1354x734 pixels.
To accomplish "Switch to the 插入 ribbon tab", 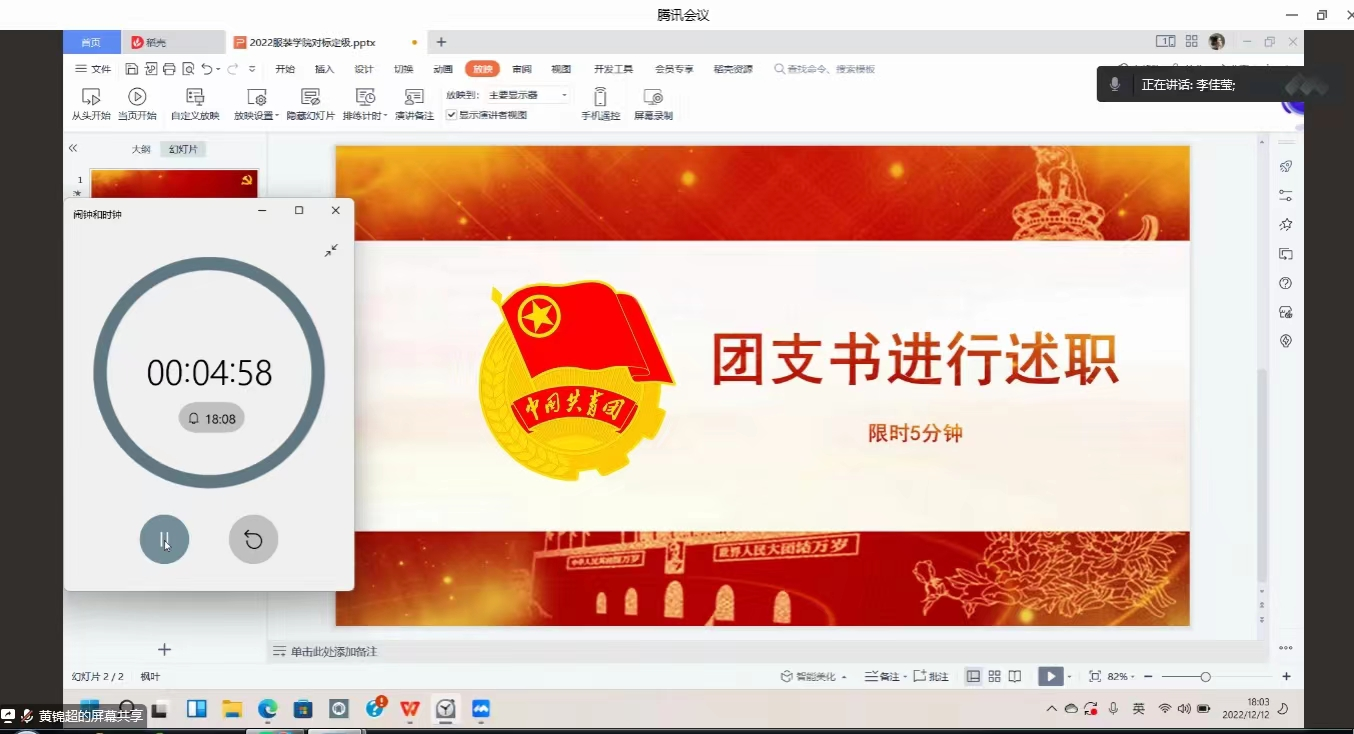I will (x=324, y=69).
